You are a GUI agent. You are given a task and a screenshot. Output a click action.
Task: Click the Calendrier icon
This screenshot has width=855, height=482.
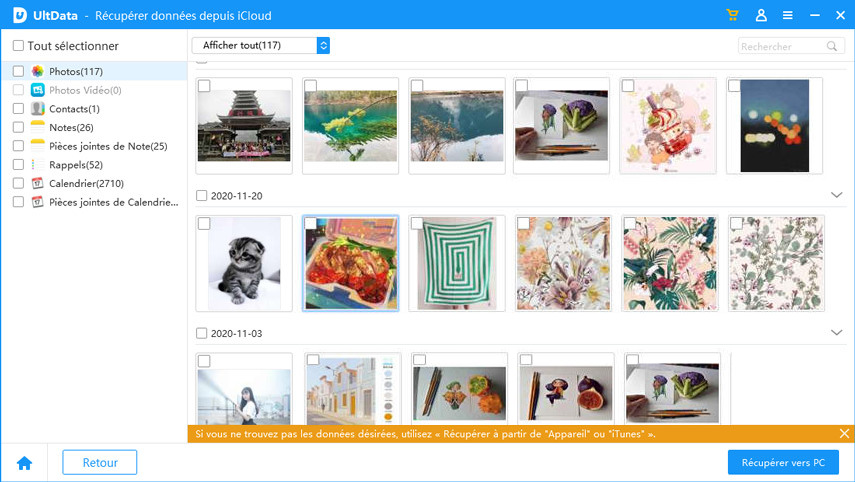click(38, 183)
